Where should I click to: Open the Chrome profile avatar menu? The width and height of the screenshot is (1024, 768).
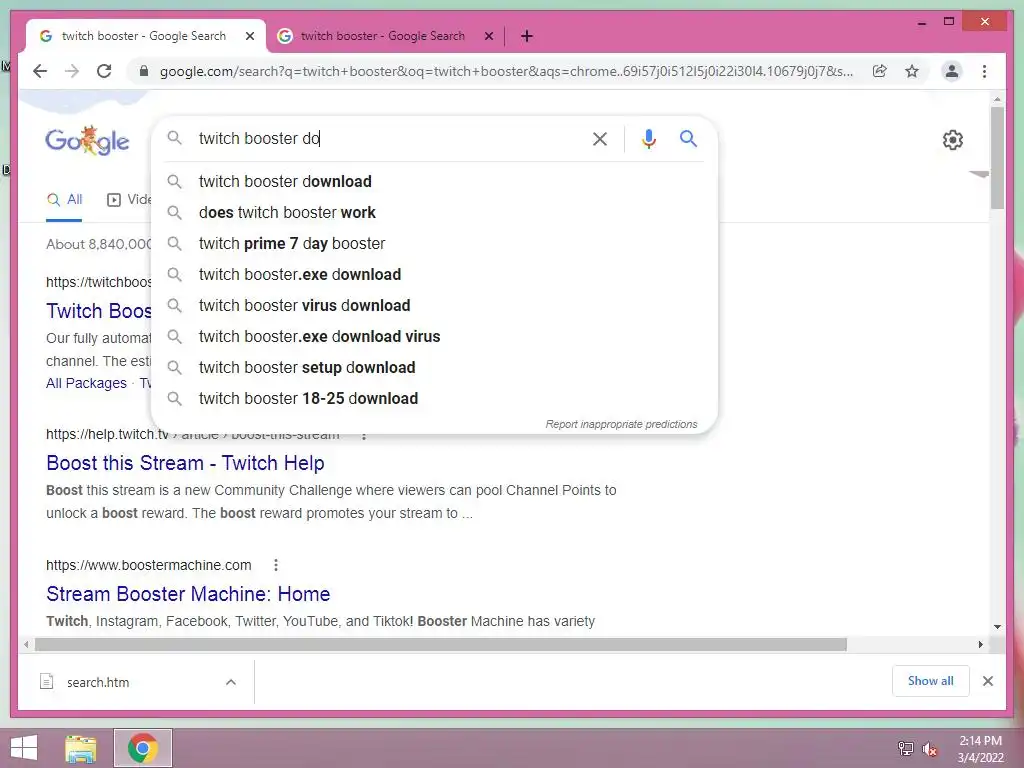click(x=952, y=71)
